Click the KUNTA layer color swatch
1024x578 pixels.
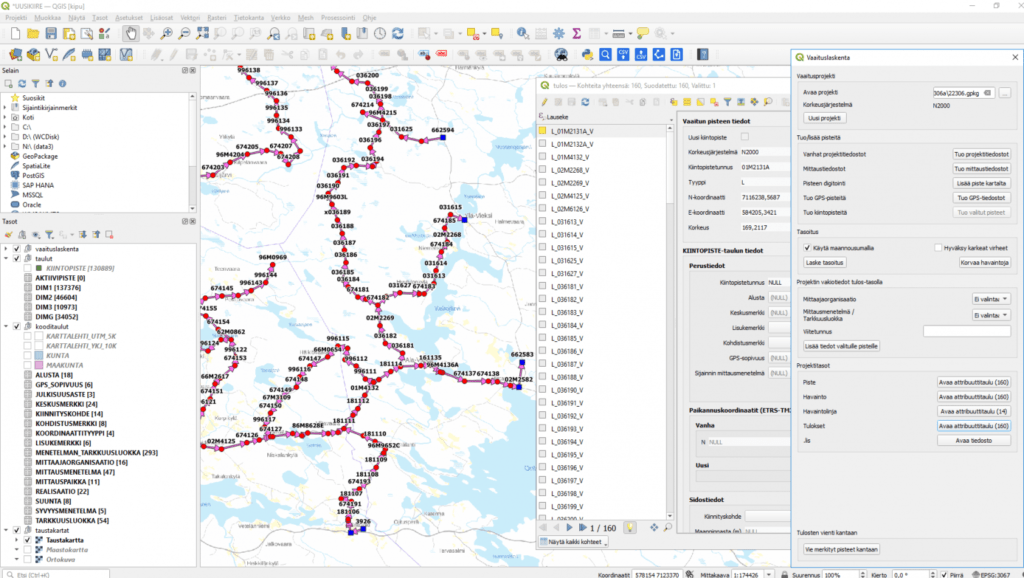click(39, 354)
